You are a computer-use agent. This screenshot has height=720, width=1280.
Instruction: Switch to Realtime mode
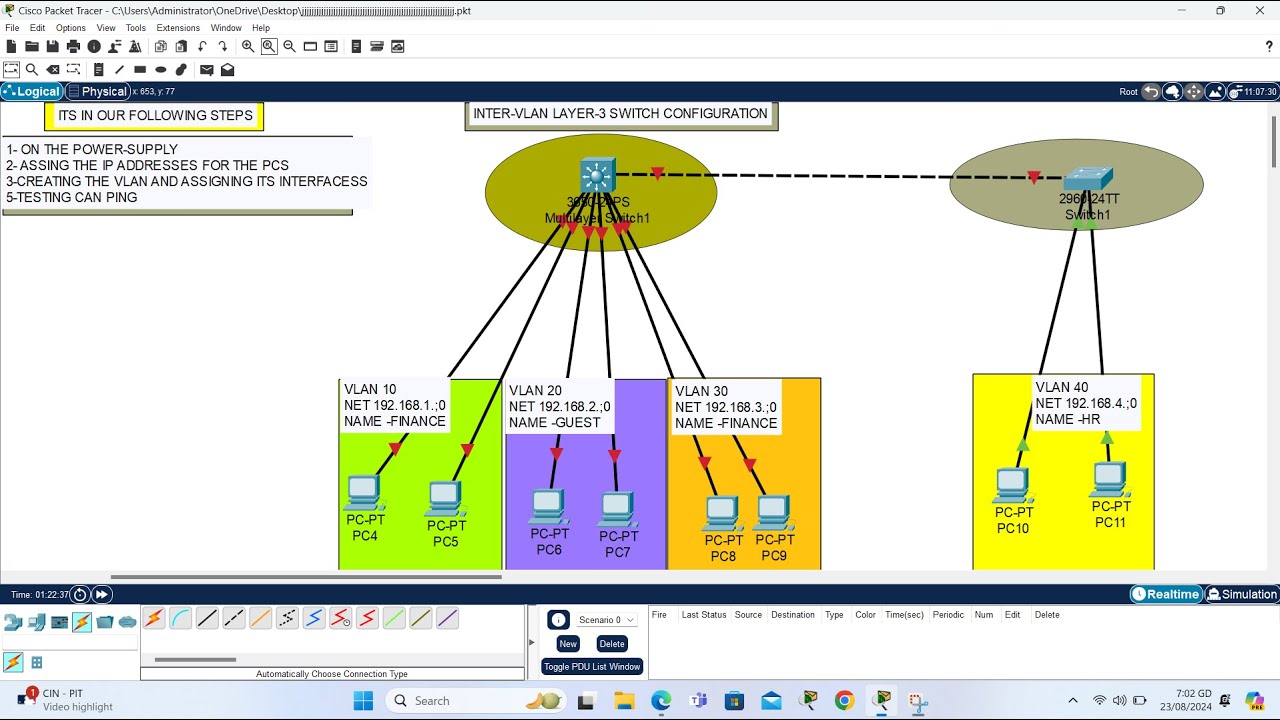(1166, 594)
